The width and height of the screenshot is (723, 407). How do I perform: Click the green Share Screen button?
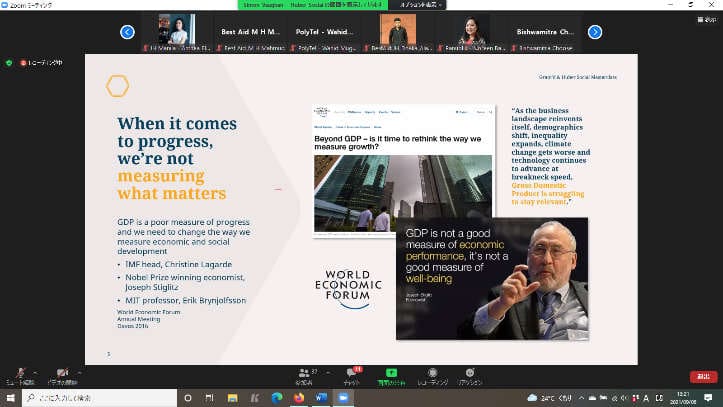pyautogui.click(x=391, y=376)
